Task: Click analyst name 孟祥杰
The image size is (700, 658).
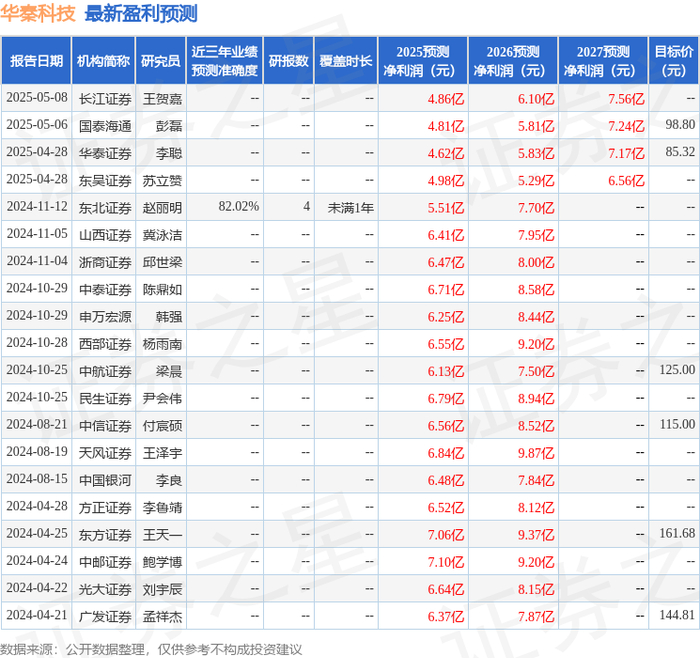Action: [162, 616]
